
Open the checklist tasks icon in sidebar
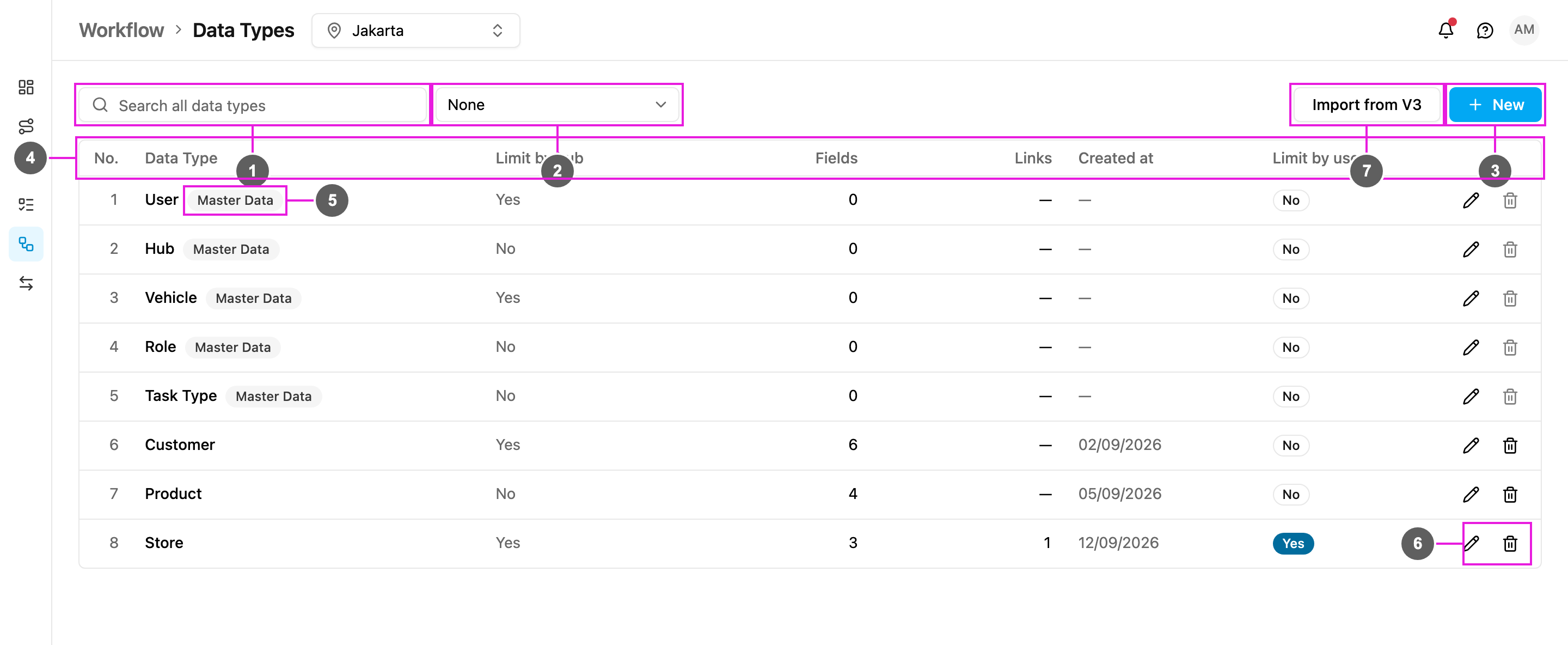[x=26, y=204]
